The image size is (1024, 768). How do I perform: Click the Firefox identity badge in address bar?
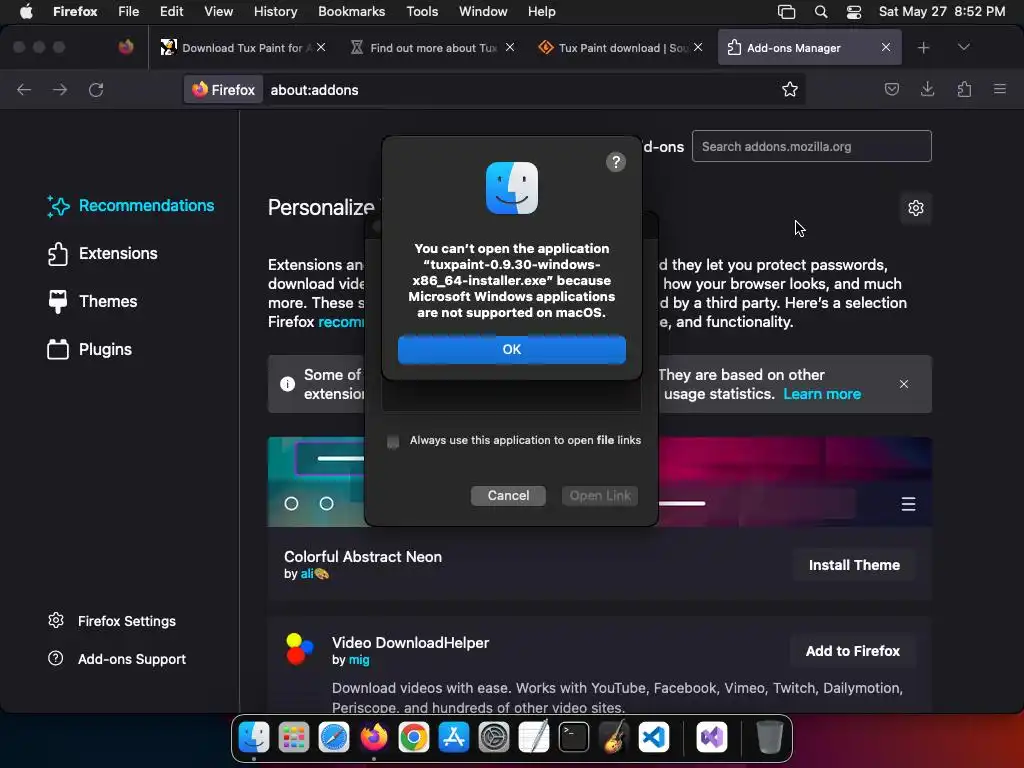[x=224, y=89]
